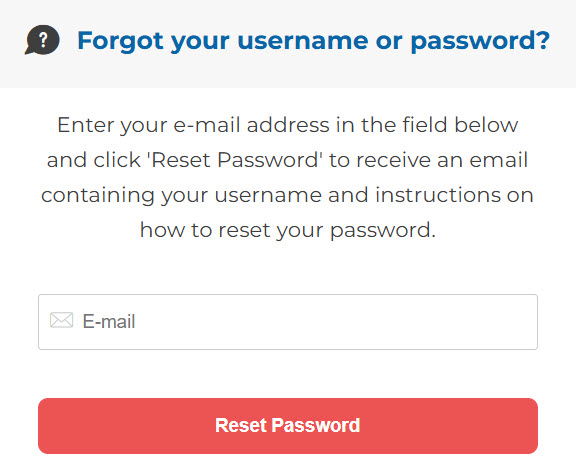Image resolution: width=576 pixels, height=465 pixels.
Task: Click the instruction line starting 'containing your username'
Action: (287, 195)
